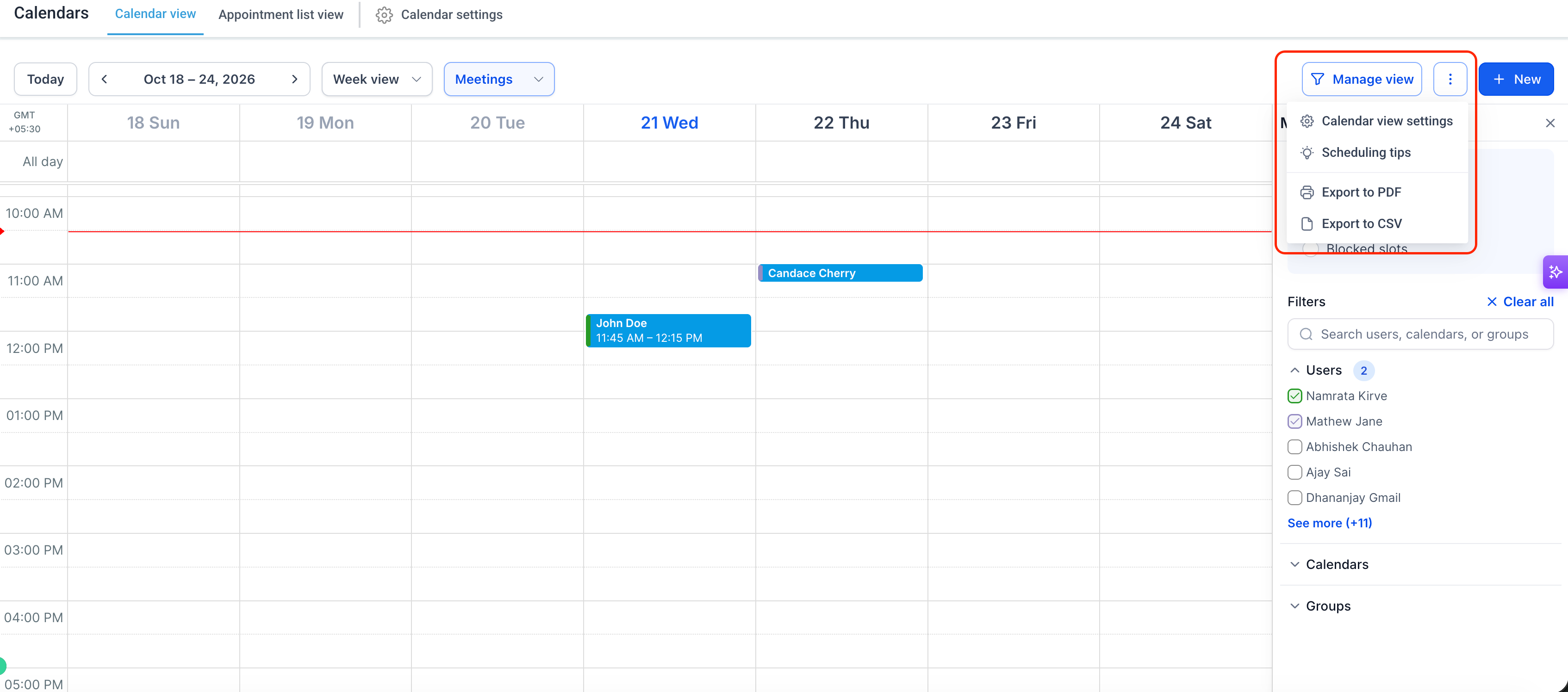The height and width of the screenshot is (692, 1568).
Task: Click the search magnifier icon in Filters
Action: pos(1306,334)
